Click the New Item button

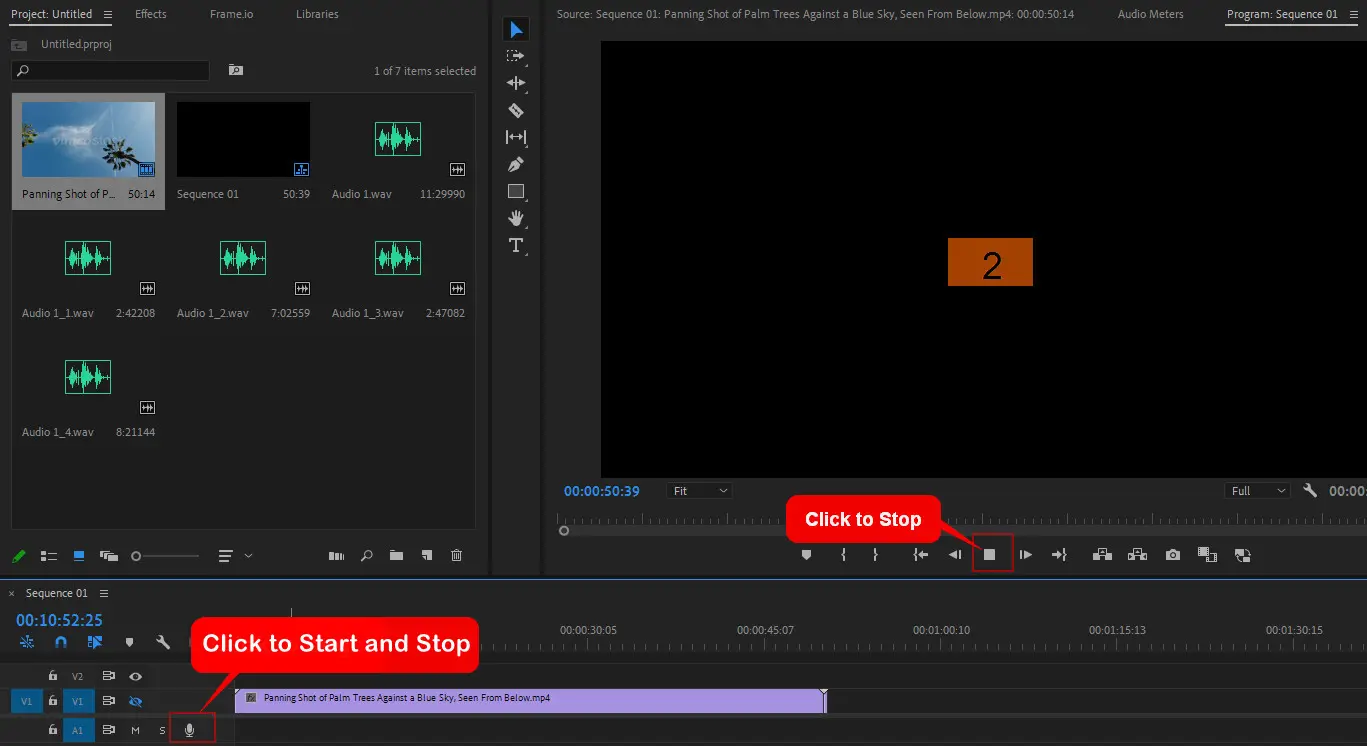427,555
